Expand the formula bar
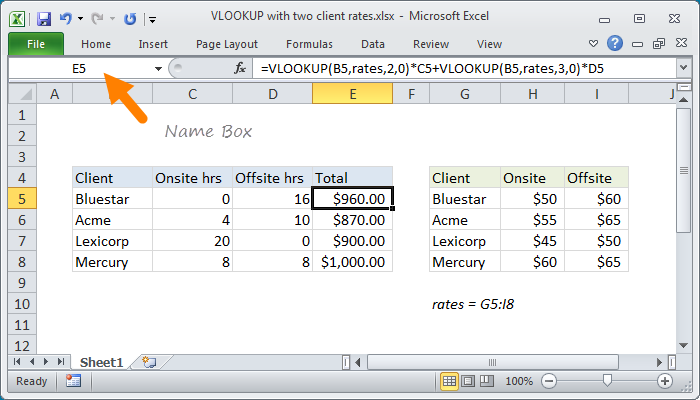The width and height of the screenshot is (700, 400). pyautogui.click(x=684, y=68)
